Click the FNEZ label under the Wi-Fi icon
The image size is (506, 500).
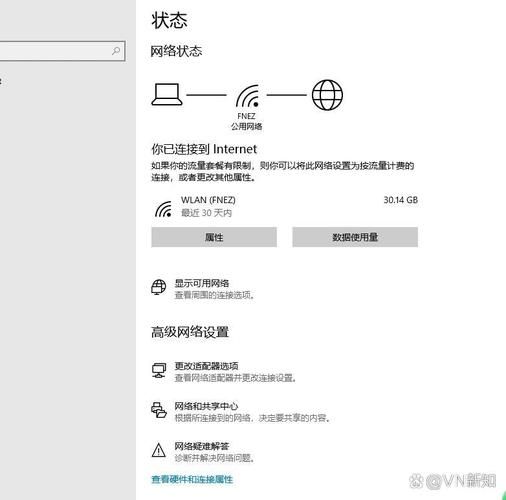click(246, 116)
